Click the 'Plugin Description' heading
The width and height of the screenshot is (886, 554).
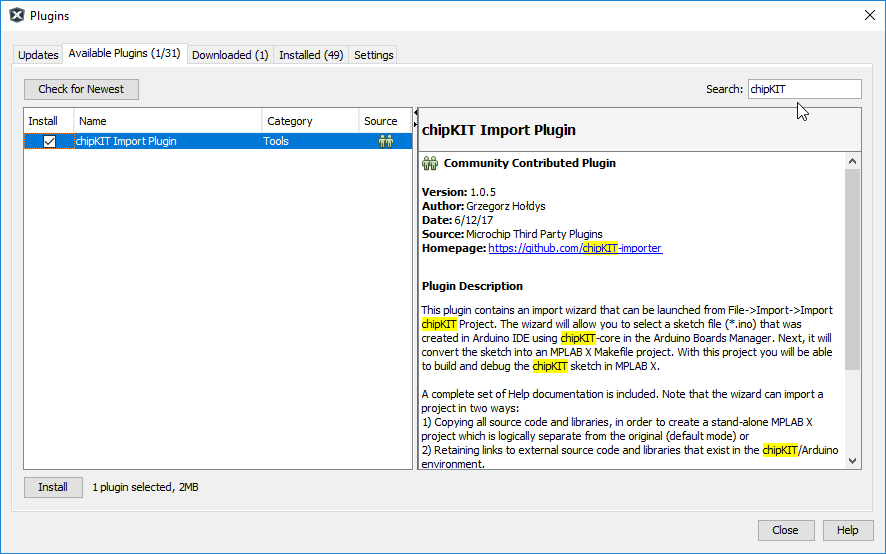click(x=472, y=286)
